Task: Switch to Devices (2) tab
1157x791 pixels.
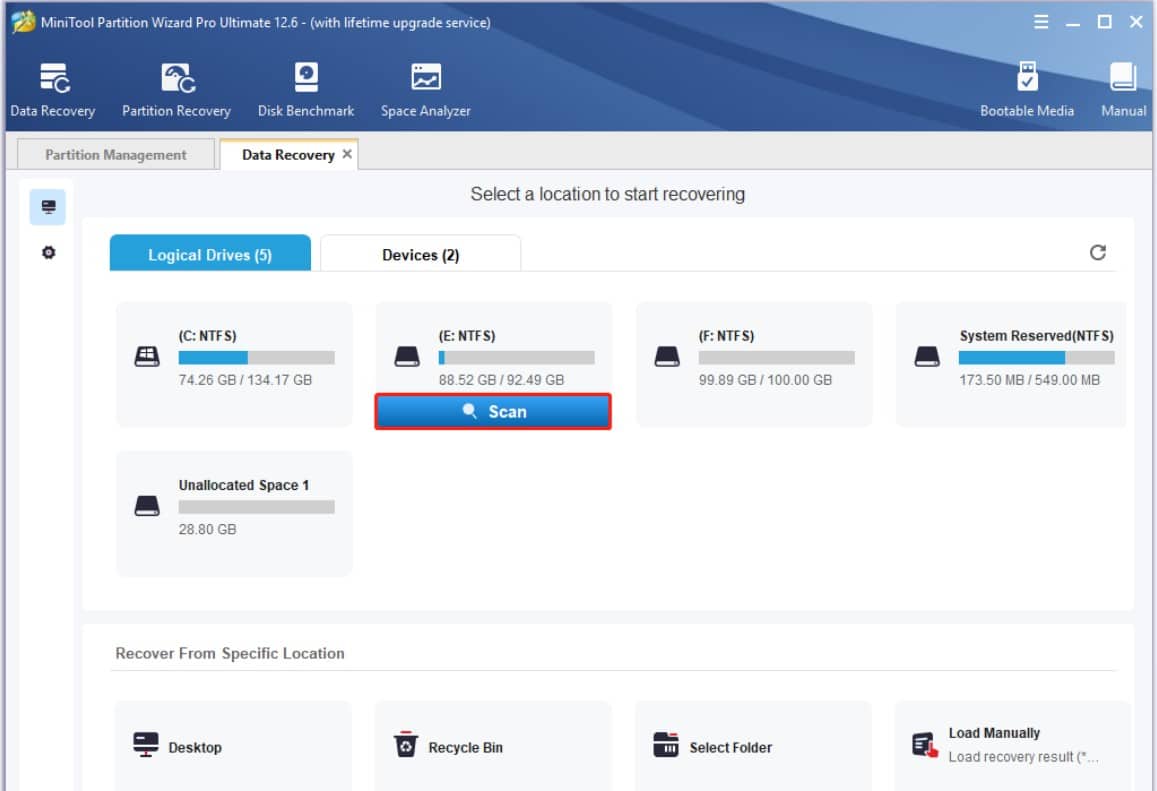Action: pos(421,254)
